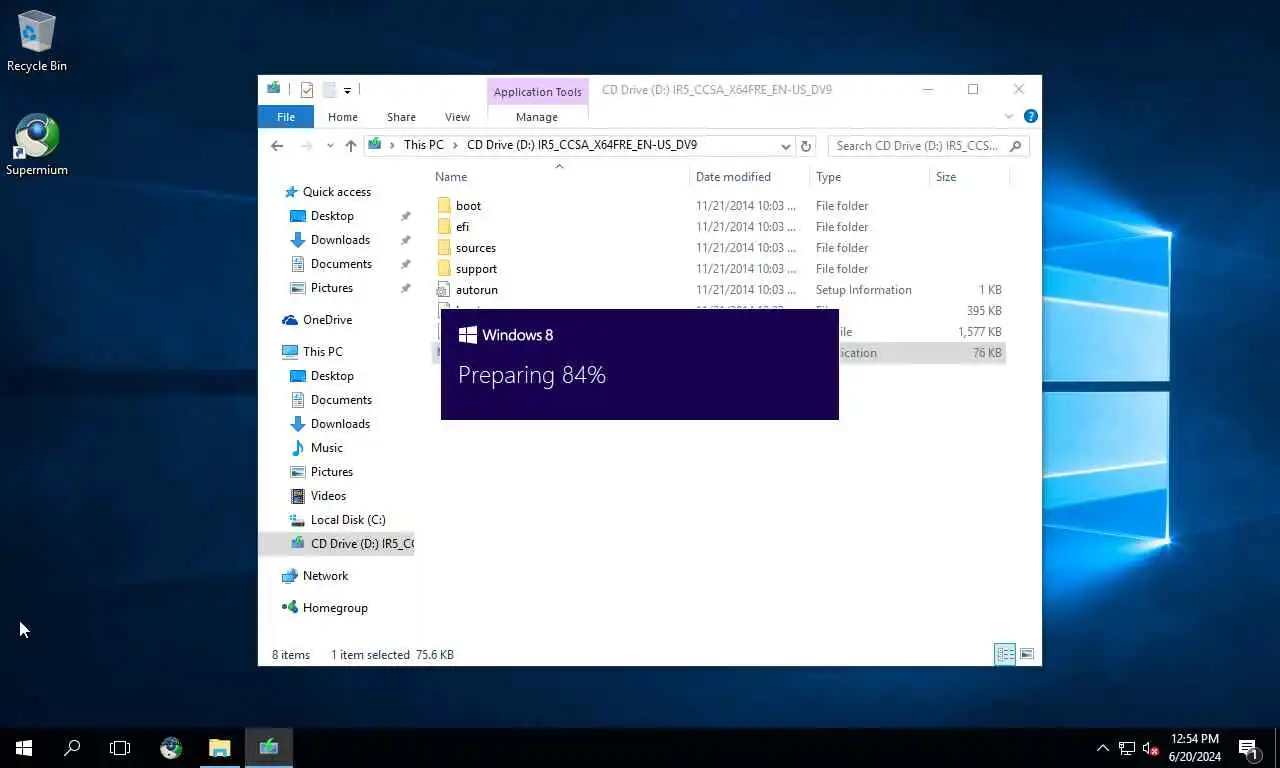The height and width of the screenshot is (768, 1280).
Task: Sort by the Type column header
Action: 828,177
